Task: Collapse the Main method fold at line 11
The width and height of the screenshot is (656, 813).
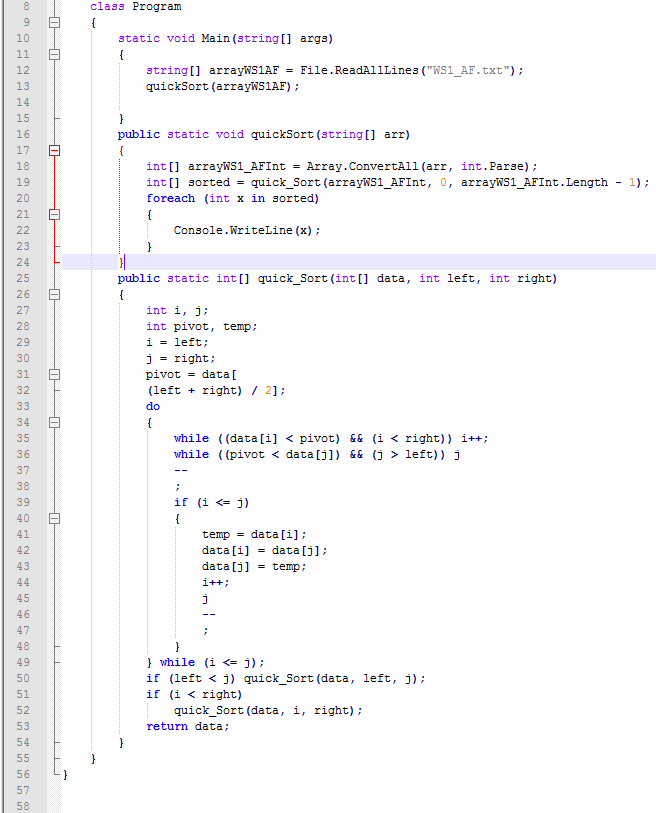Action: [54, 54]
